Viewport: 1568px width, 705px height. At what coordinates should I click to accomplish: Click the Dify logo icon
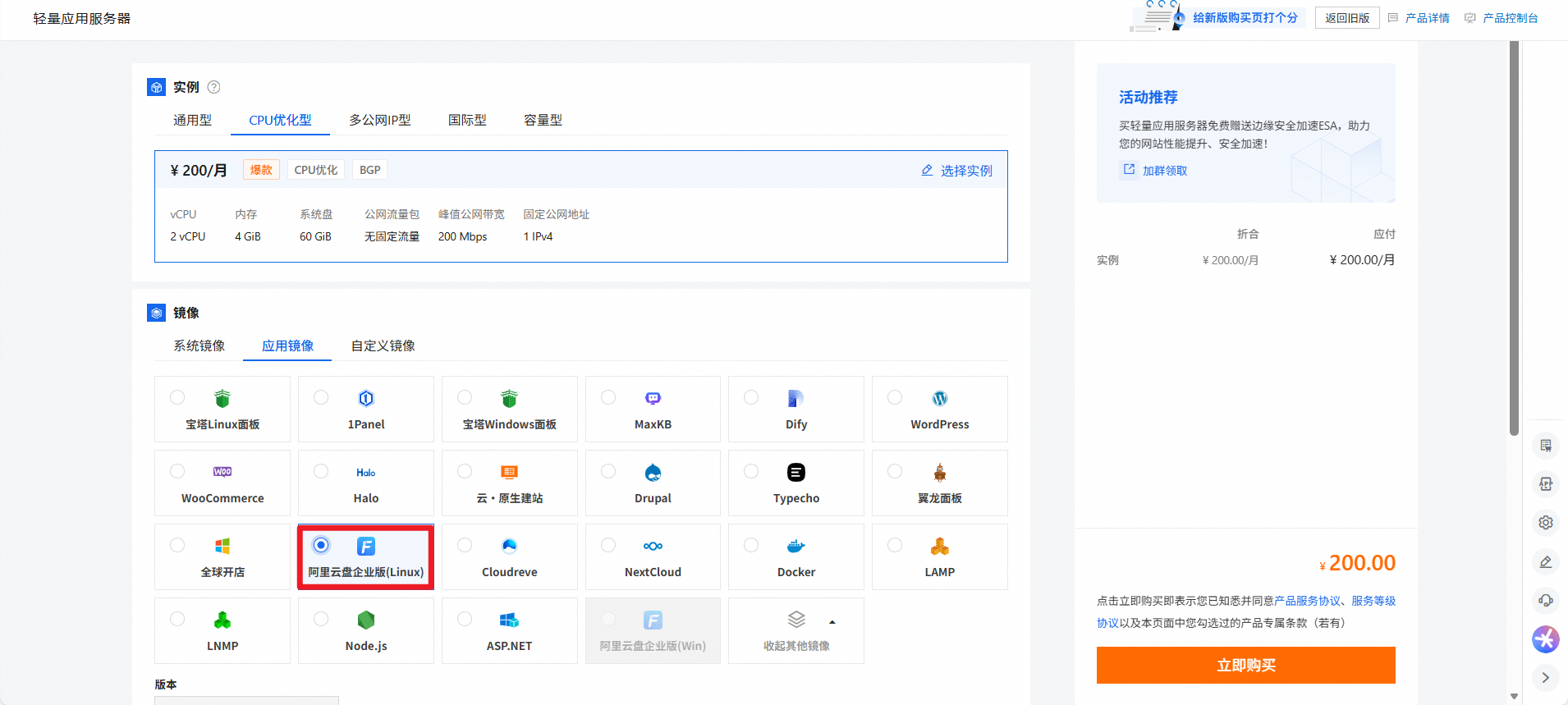pyautogui.click(x=795, y=399)
